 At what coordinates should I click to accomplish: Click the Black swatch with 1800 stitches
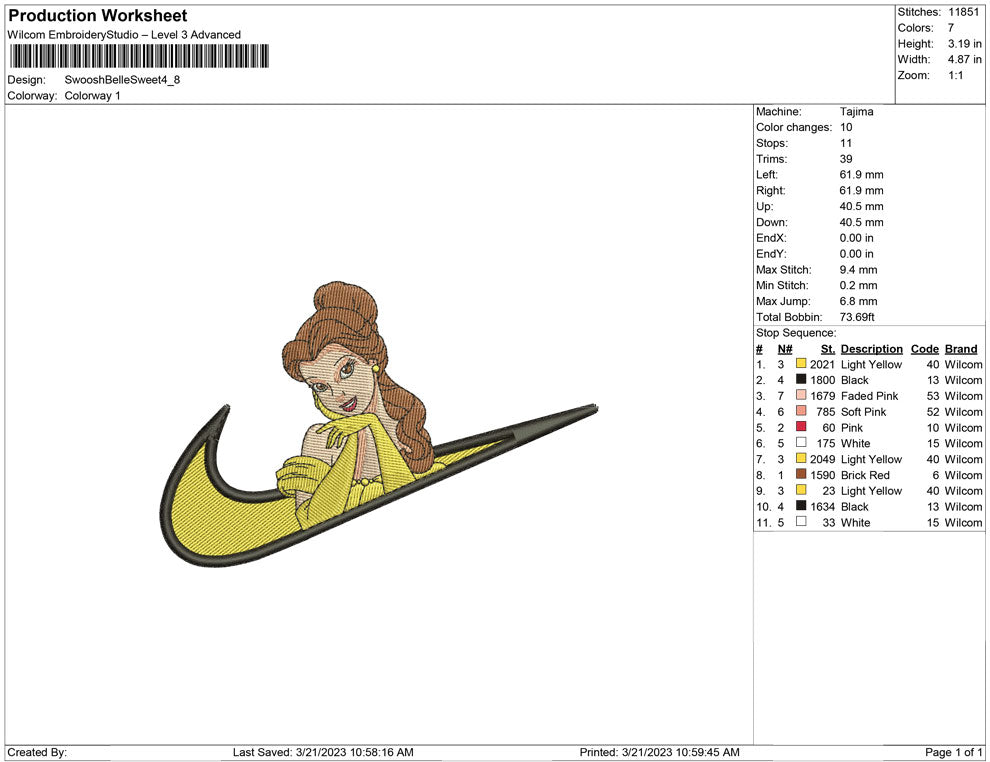pos(801,380)
